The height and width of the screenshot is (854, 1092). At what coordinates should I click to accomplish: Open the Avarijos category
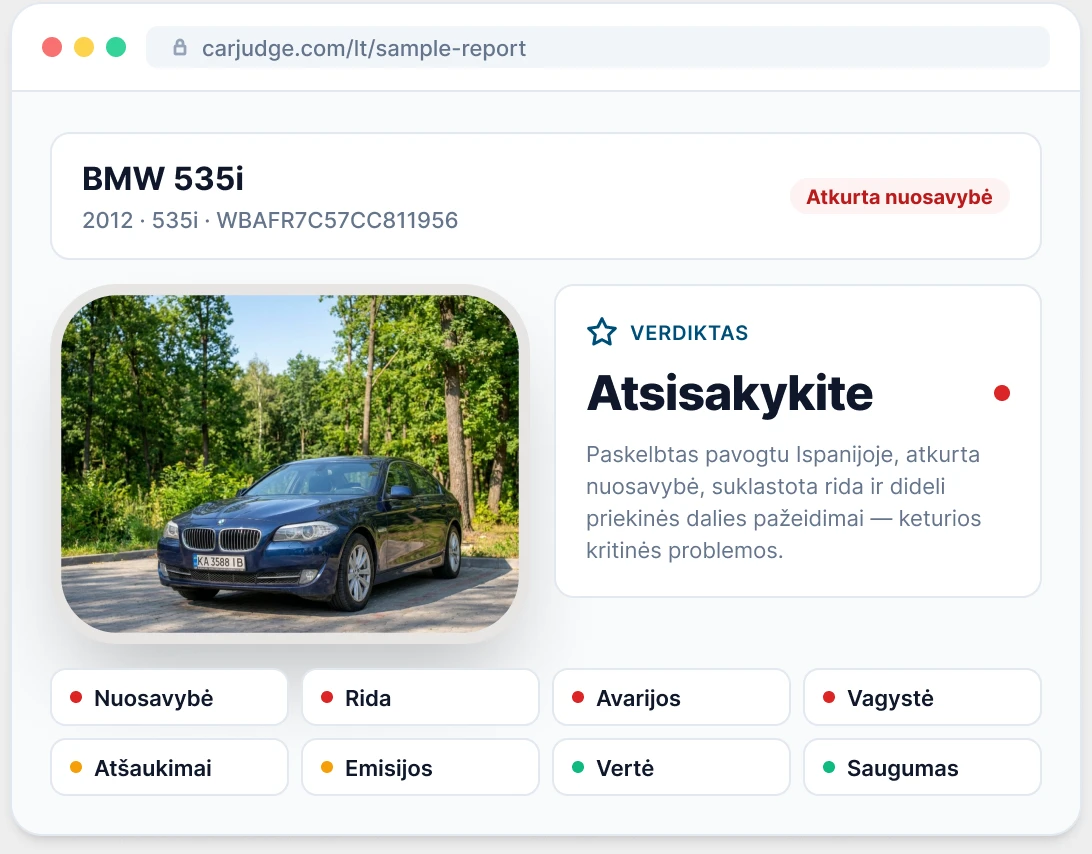(671, 697)
